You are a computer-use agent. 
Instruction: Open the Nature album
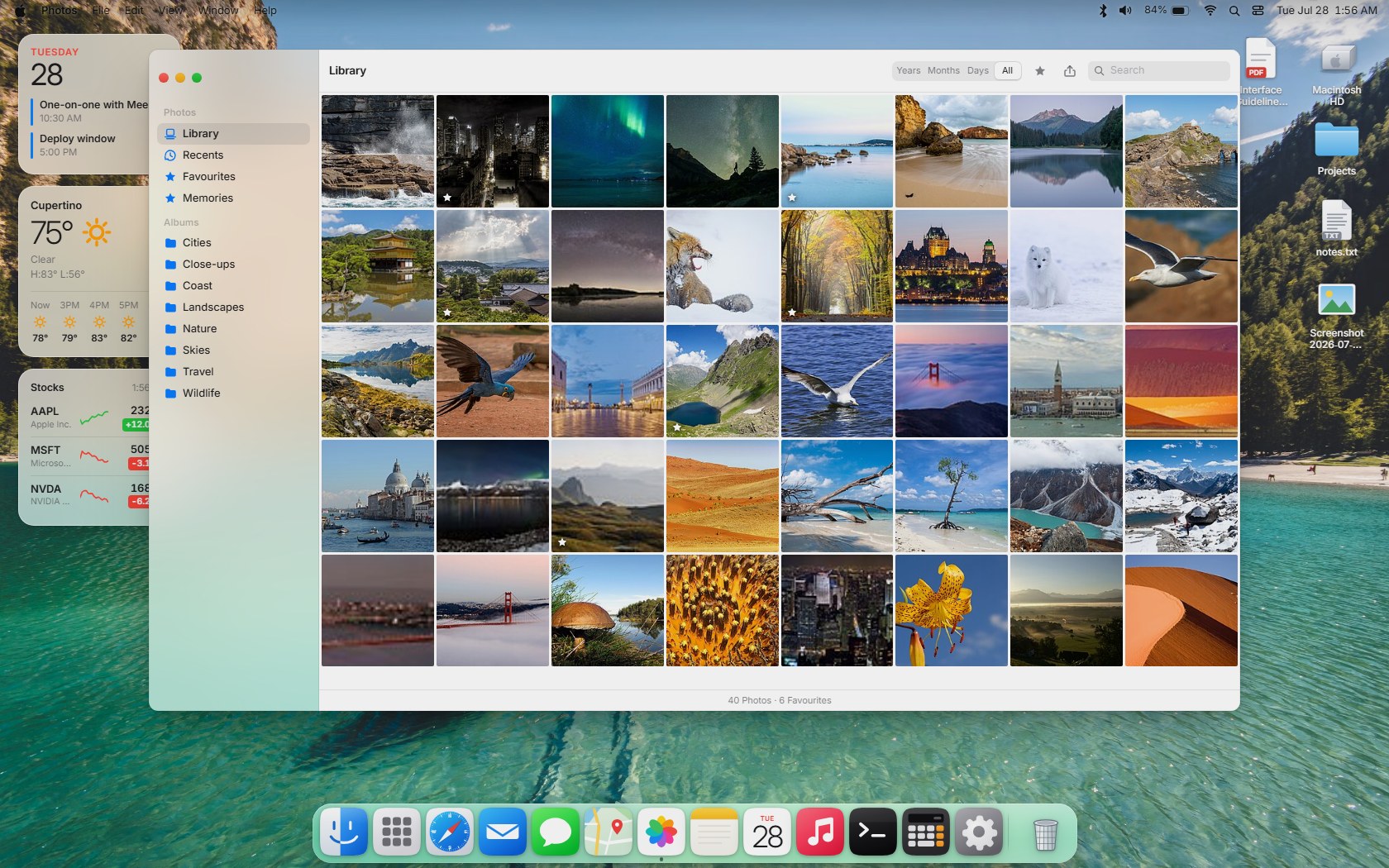233,329
